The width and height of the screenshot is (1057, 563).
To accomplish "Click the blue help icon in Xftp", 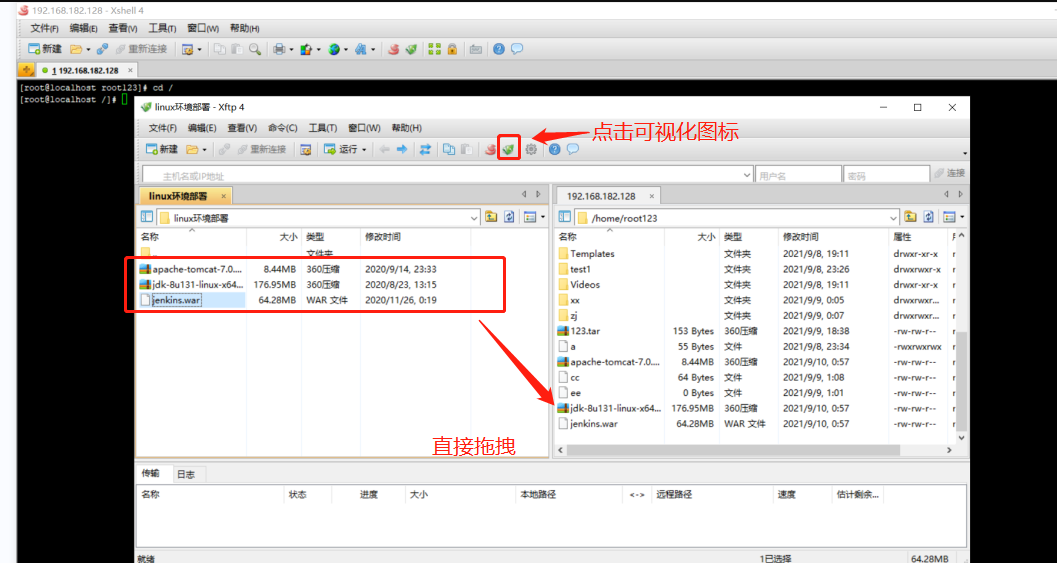I will click(x=555, y=149).
